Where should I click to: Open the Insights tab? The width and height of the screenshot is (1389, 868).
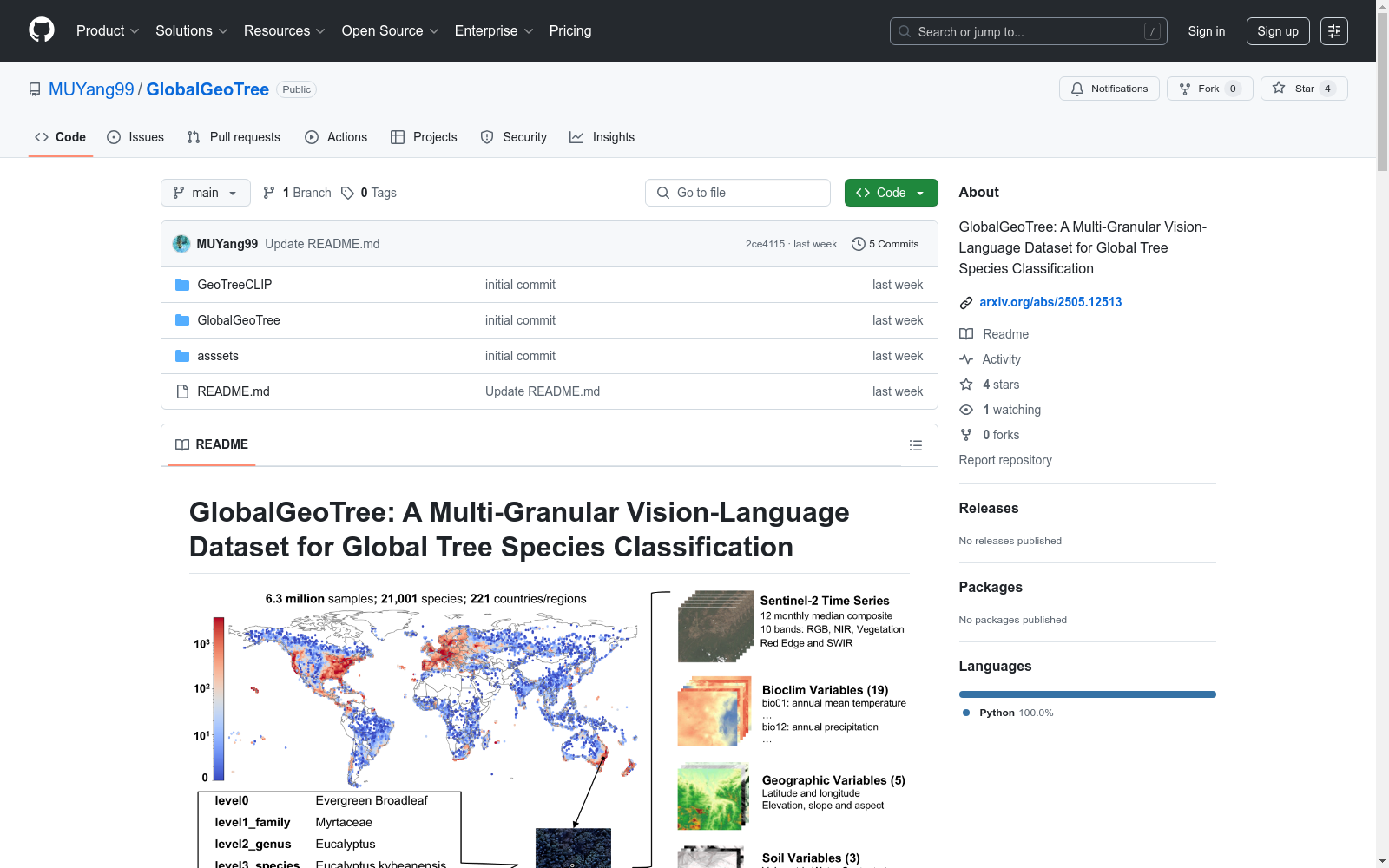[x=602, y=137]
